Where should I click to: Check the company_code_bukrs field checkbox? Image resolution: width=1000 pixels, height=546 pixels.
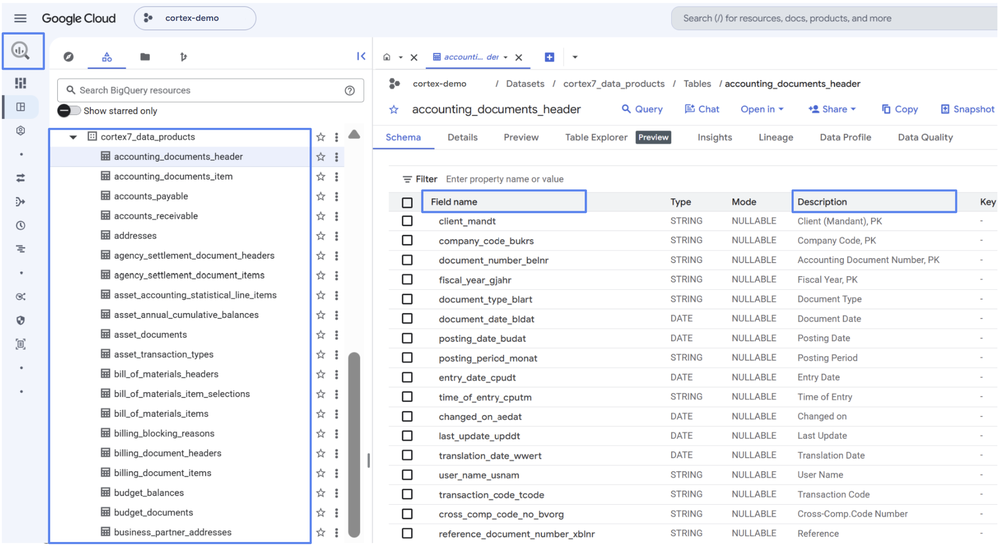(x=407, y=240)
